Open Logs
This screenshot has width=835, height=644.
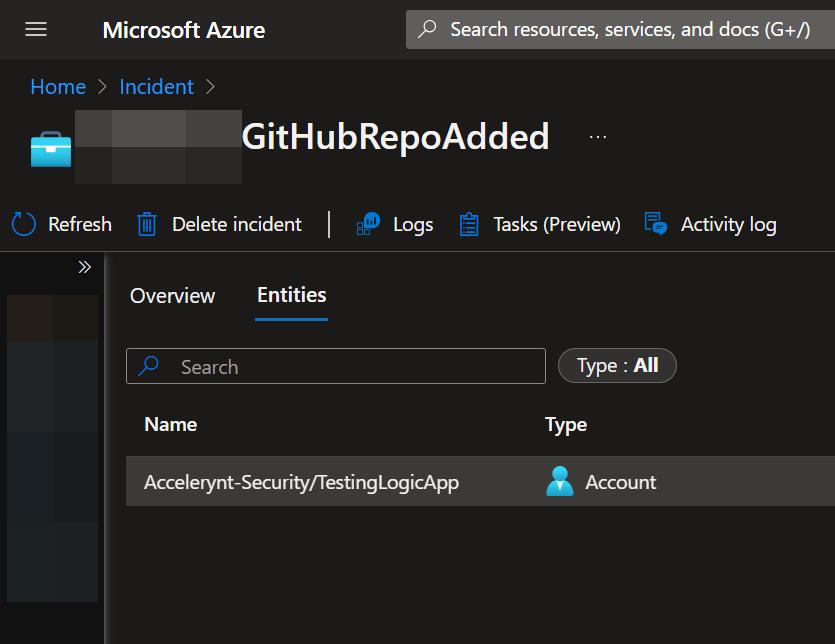pyautogui.click(x=395, y=224)
